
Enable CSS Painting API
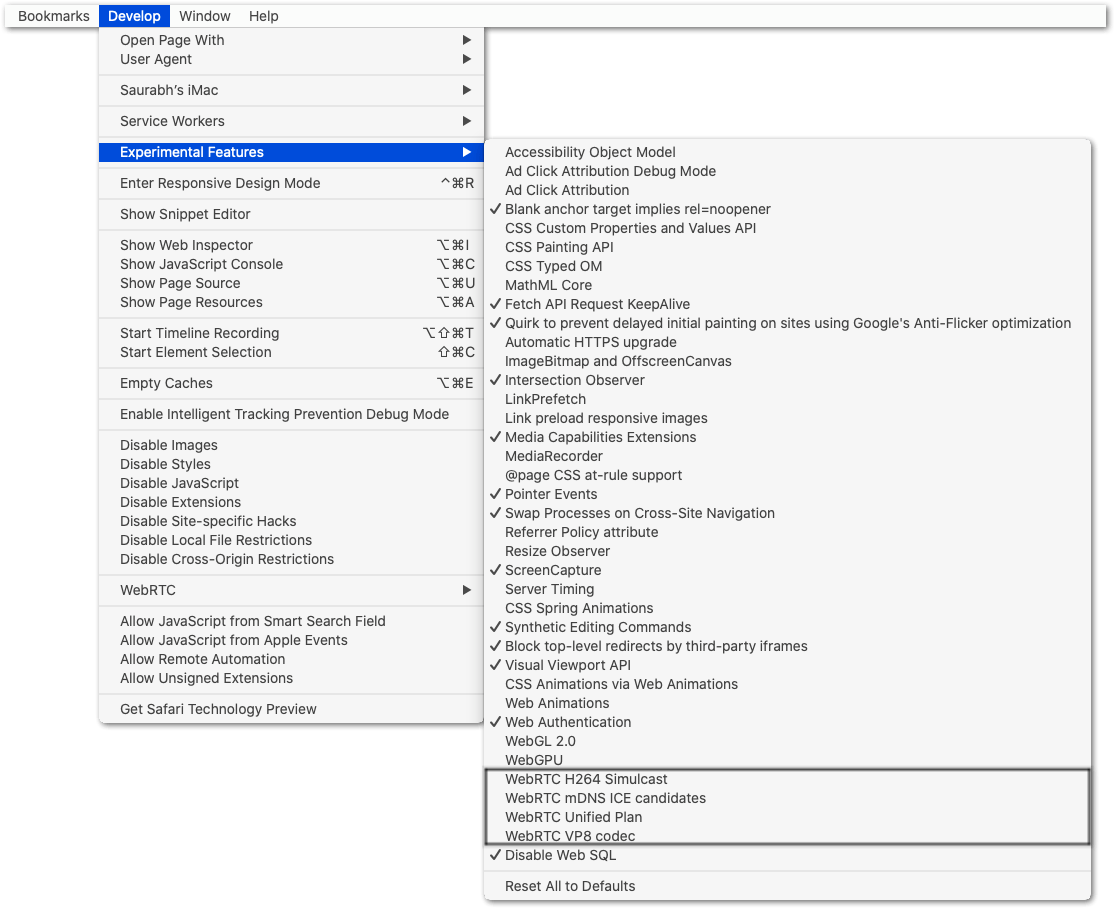(787, 248)
